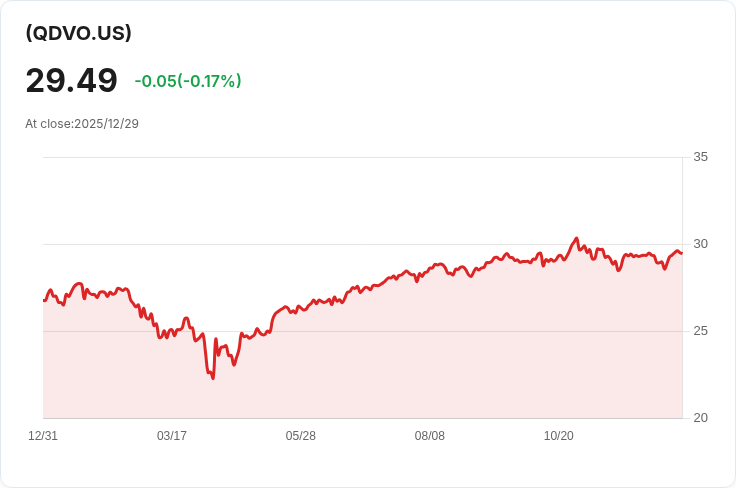
Task: Click the green -0.05(-0.17%) change text
Action: click(x=188, y=81)
